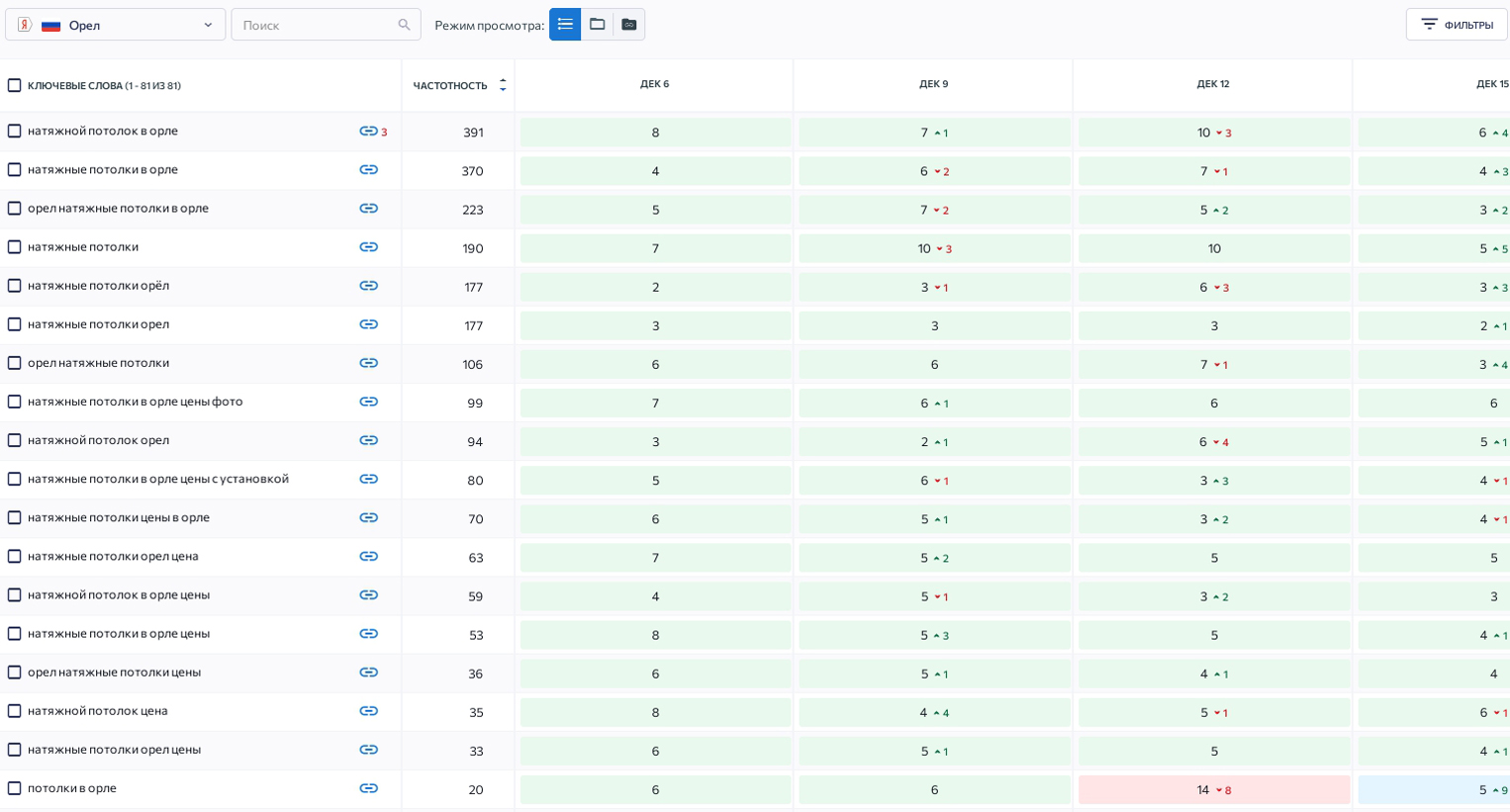Click frequency value 106
This screenshot has width=1510, height=812.
pyautogui.click(x=473, y=364)
